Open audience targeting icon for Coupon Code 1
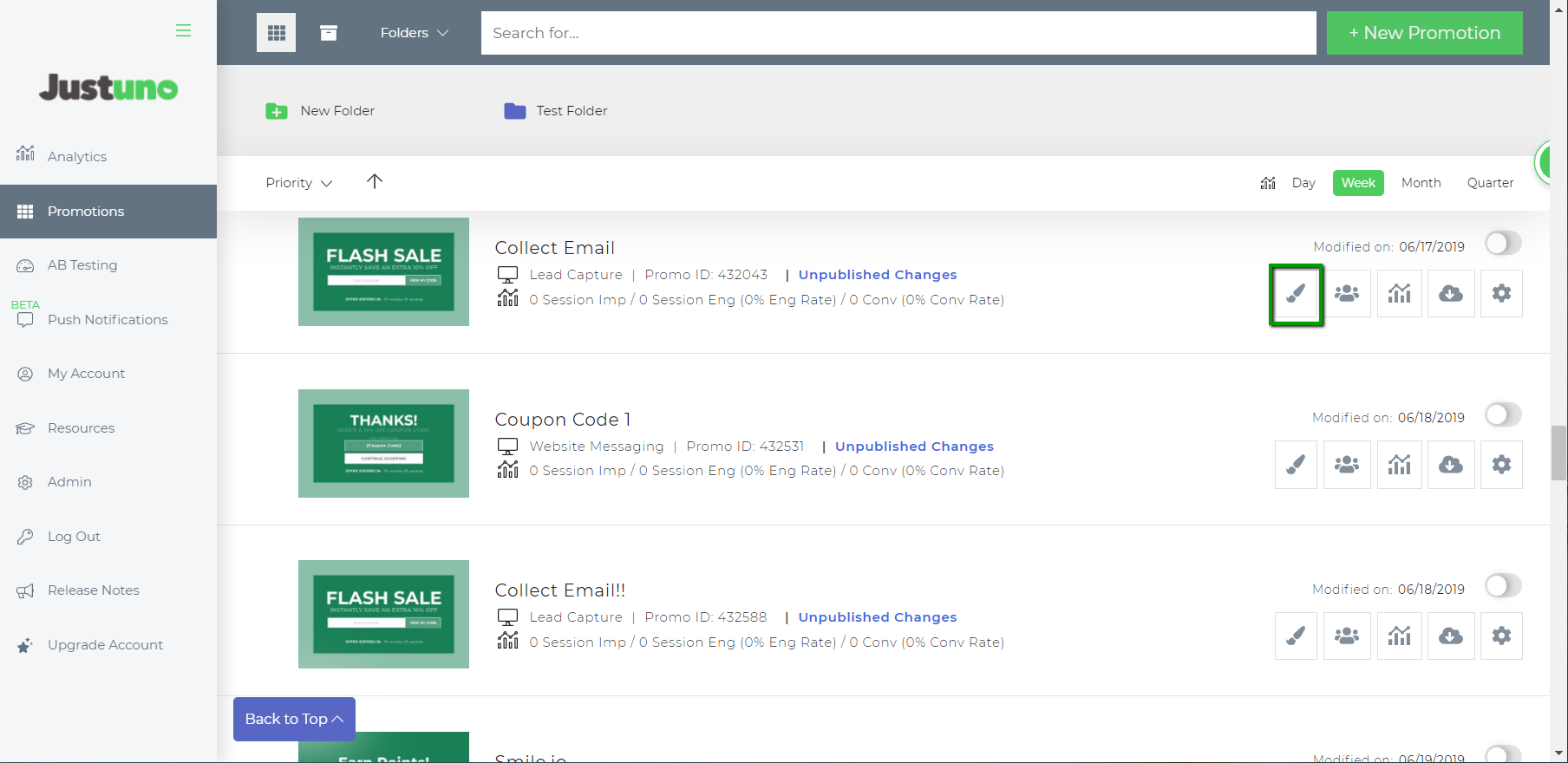This screenshot has width=1568, height=763. click(1347, 465)
